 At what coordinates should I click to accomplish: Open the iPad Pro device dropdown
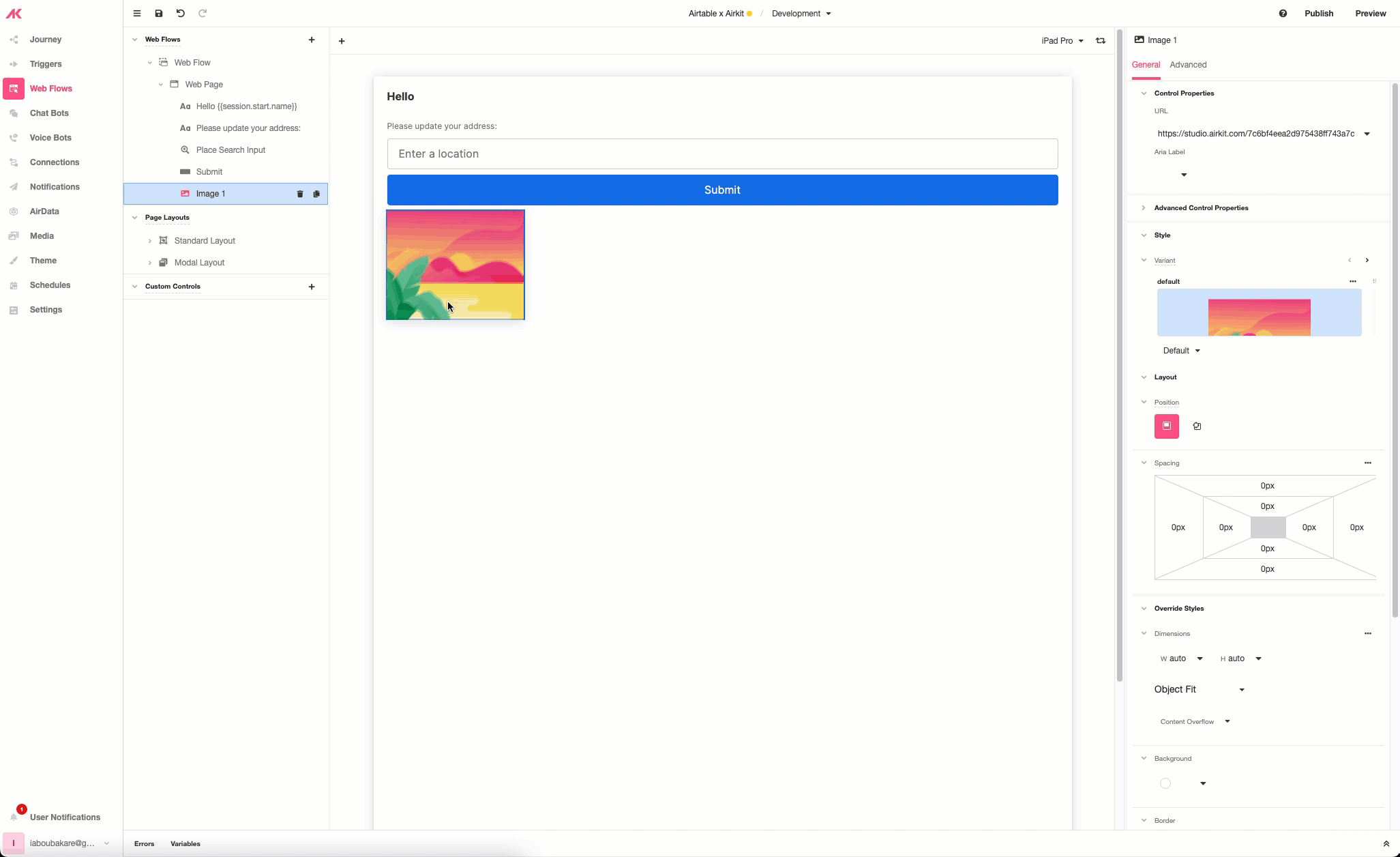(1062, 41)
